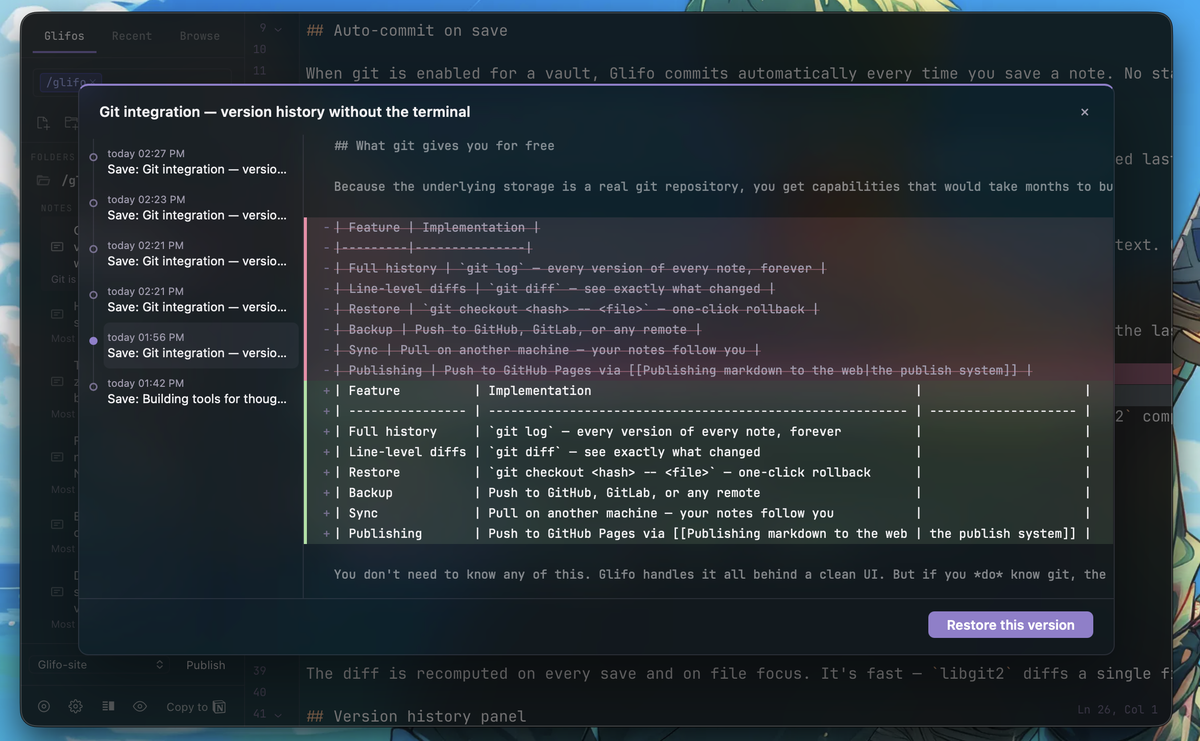Click the '## Version history panel' heading
This screenshot has width=1200, height=741.
tap(416, 716)
